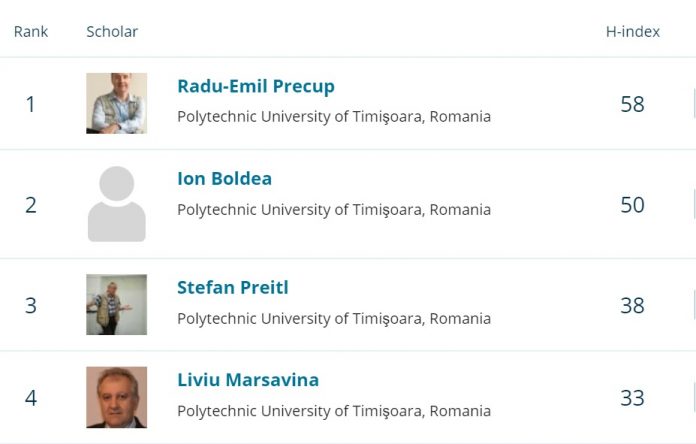Click the university affiliation under Radu-Emil Precup
The height and width of the screenshot is (444, 696).
[x=333, y=116]
